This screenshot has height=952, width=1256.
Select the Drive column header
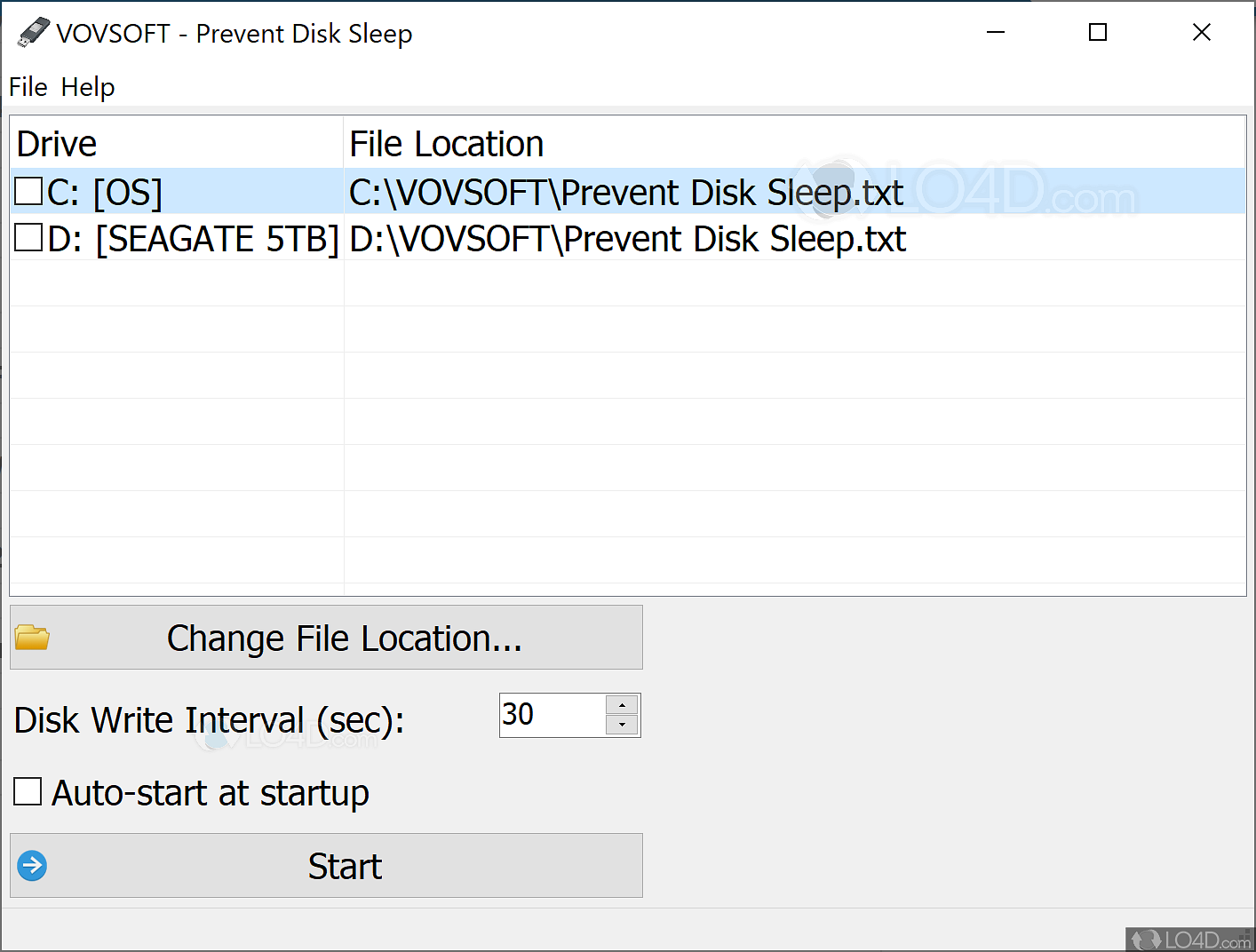[56, 142]
